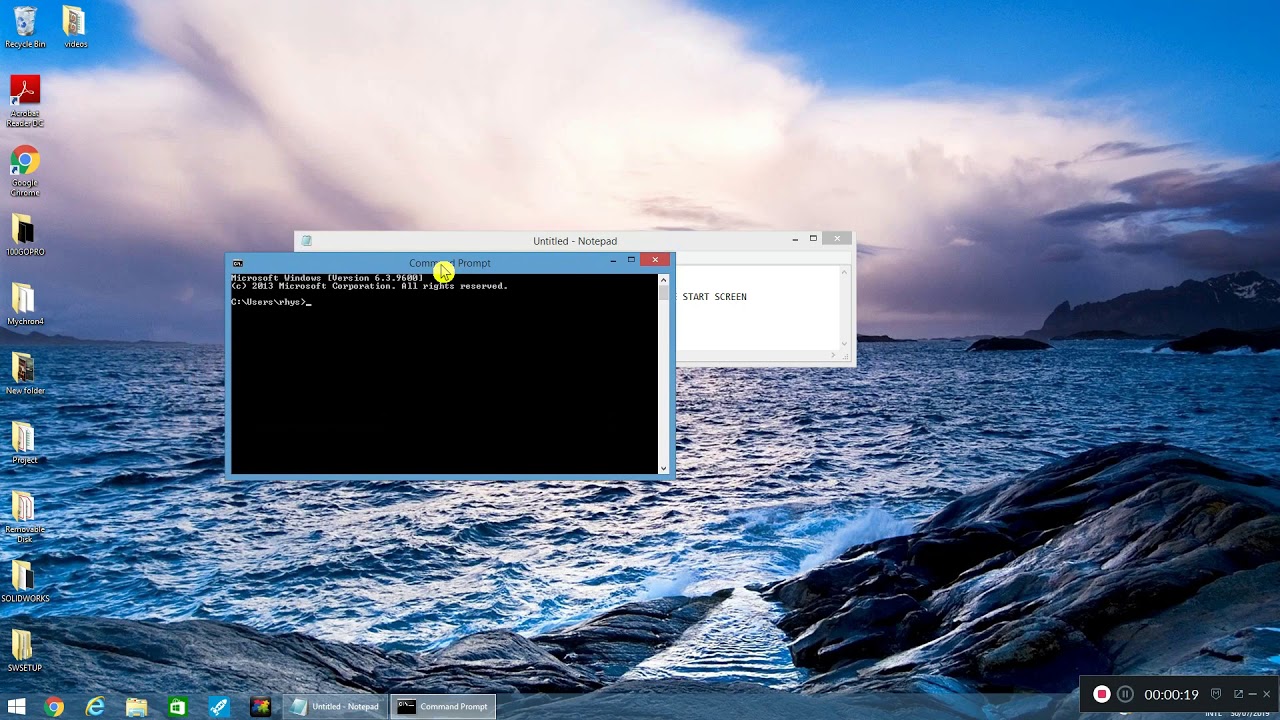Close the Untitled - Notepad window
1280x720 pixels.
(837, 239)
